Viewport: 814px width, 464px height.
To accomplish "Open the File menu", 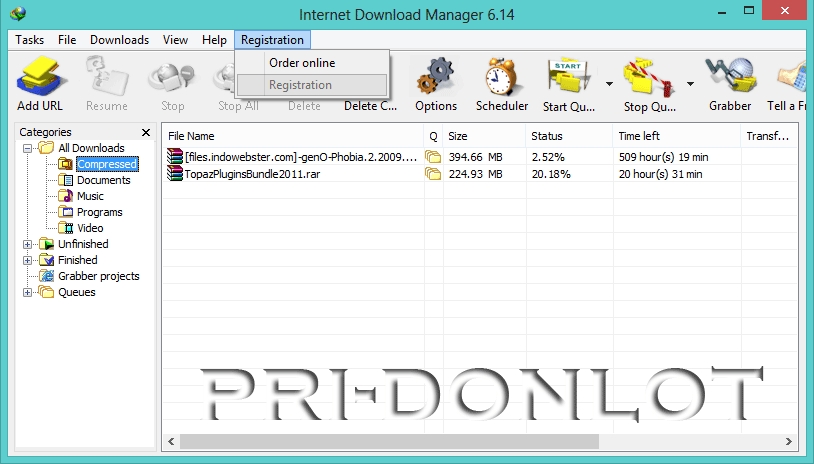I will click(x=67, y=40).
